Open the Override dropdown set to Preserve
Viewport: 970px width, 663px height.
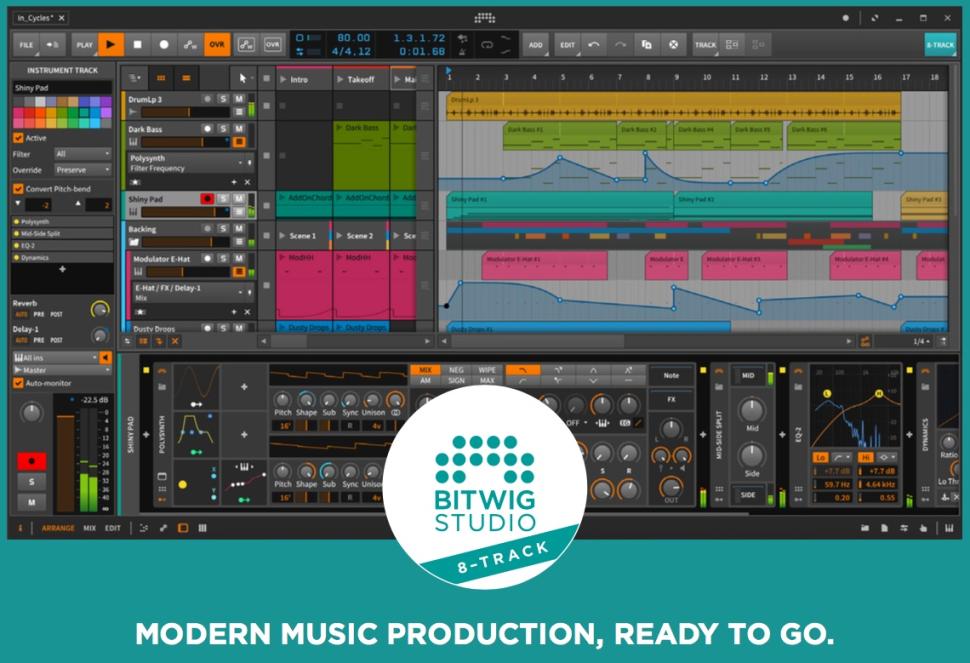[82, 169]
